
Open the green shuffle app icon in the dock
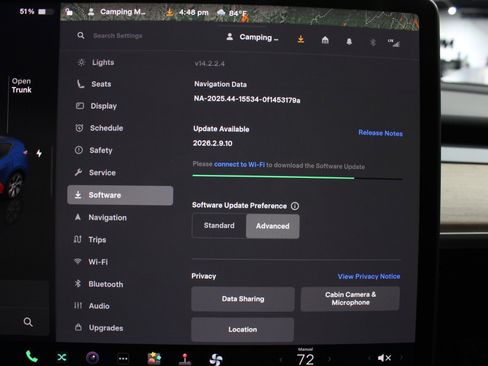pos(62,358)
